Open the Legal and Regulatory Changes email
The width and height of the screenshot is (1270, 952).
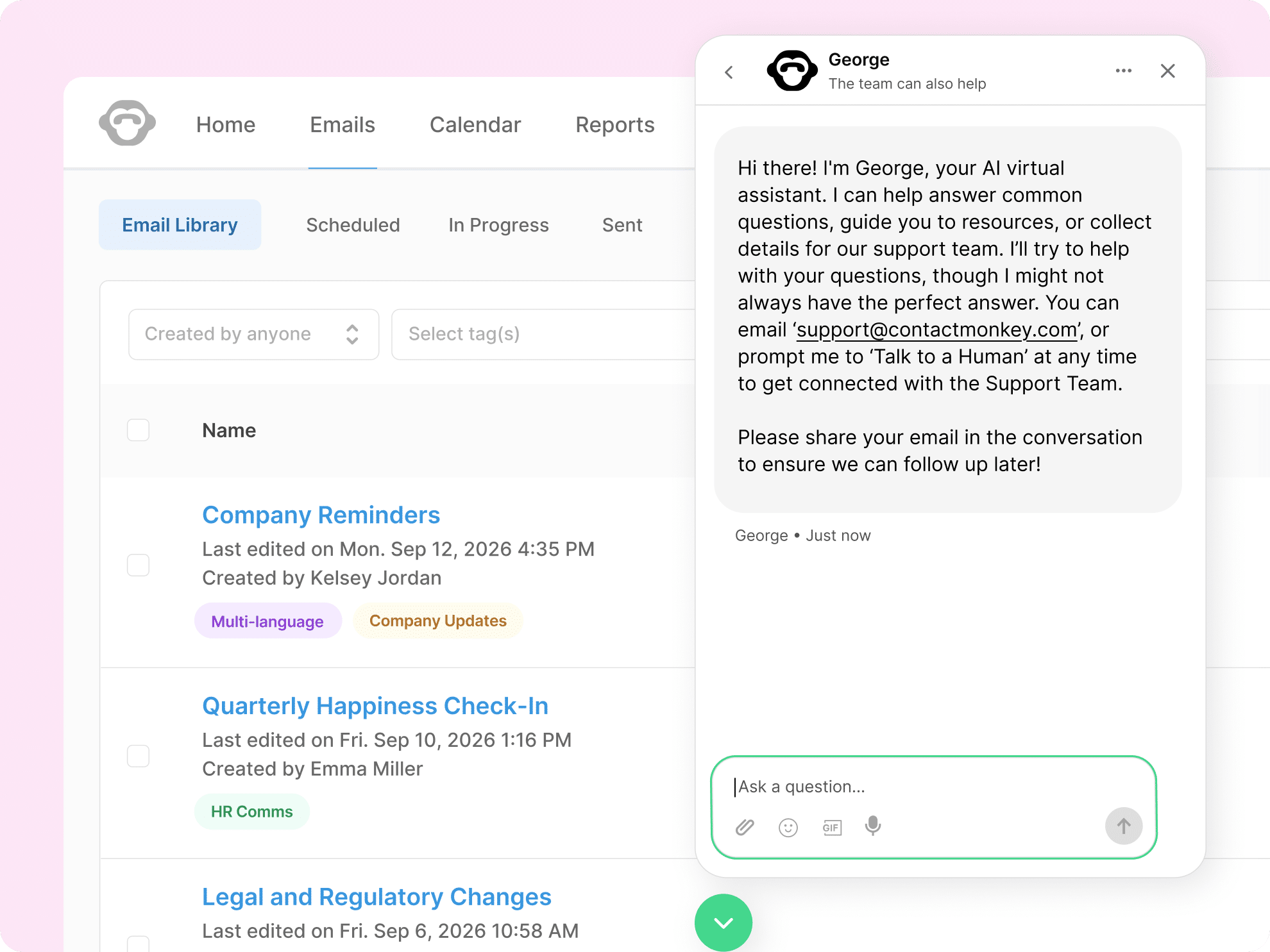(377, 896)
